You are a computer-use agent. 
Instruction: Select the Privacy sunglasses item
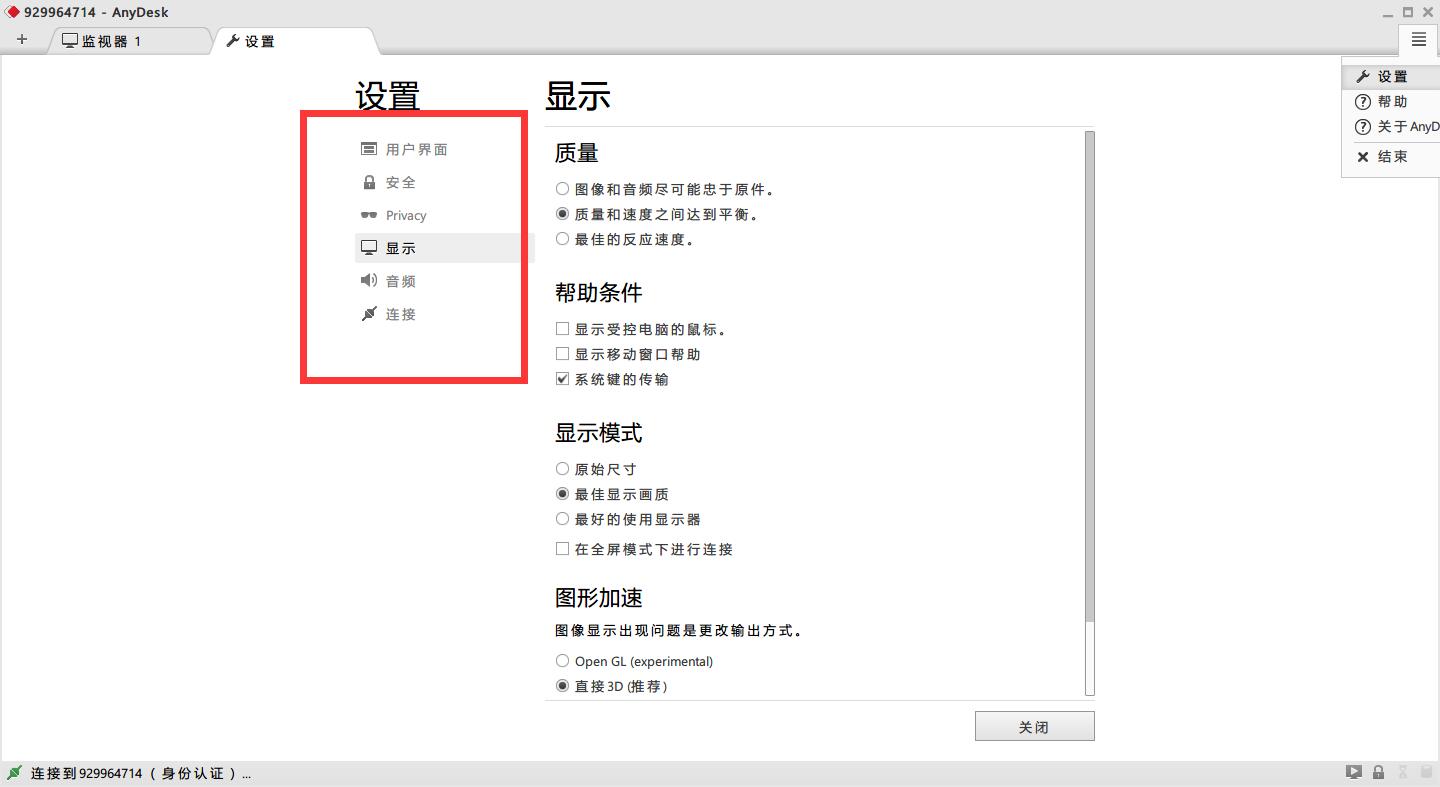point(405,216)
